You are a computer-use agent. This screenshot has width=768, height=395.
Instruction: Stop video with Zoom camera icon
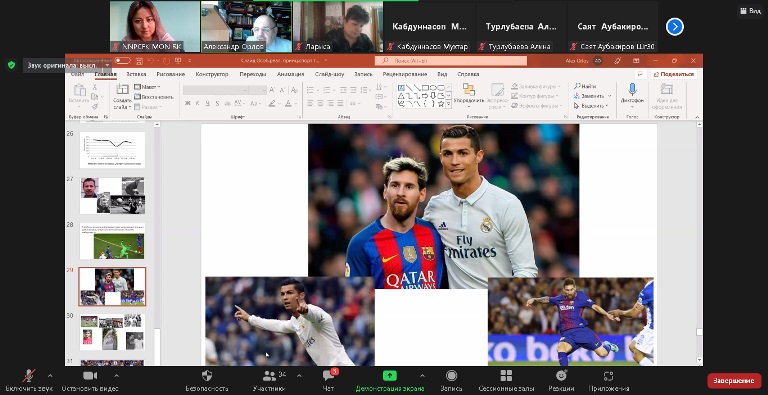(90, 376)
